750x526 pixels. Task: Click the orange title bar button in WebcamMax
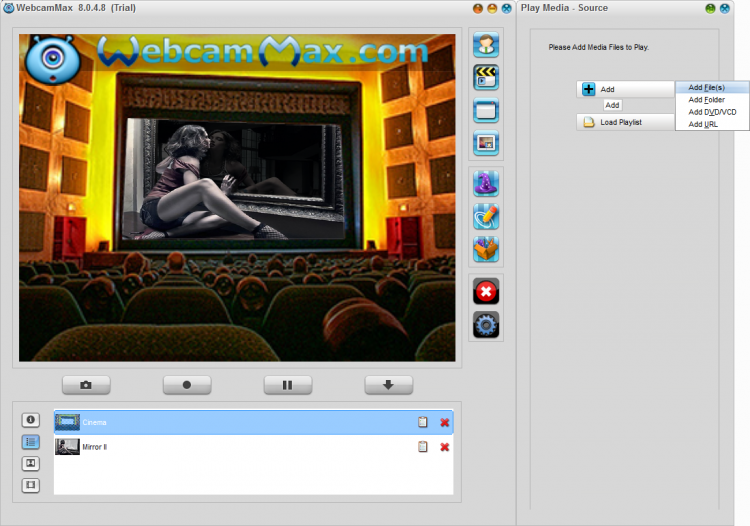[477, 9]
